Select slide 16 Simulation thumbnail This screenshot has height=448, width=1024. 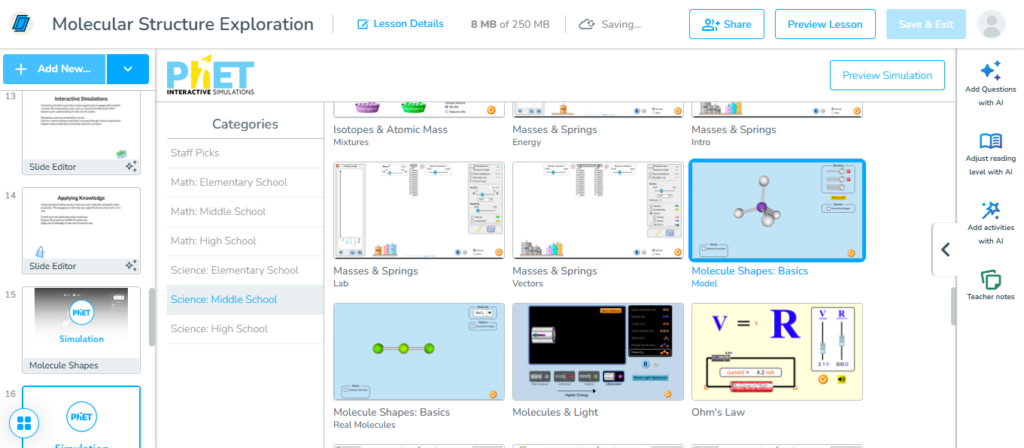pyautogui.click(x=81, y=417)
